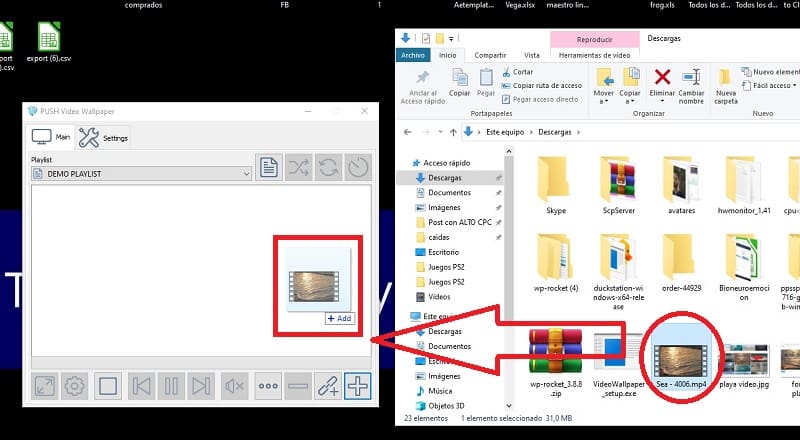Select Objetos 3D in the navigation pane
Screen dimensions: 800x440
pyautogui.click(x=440, y=405)
